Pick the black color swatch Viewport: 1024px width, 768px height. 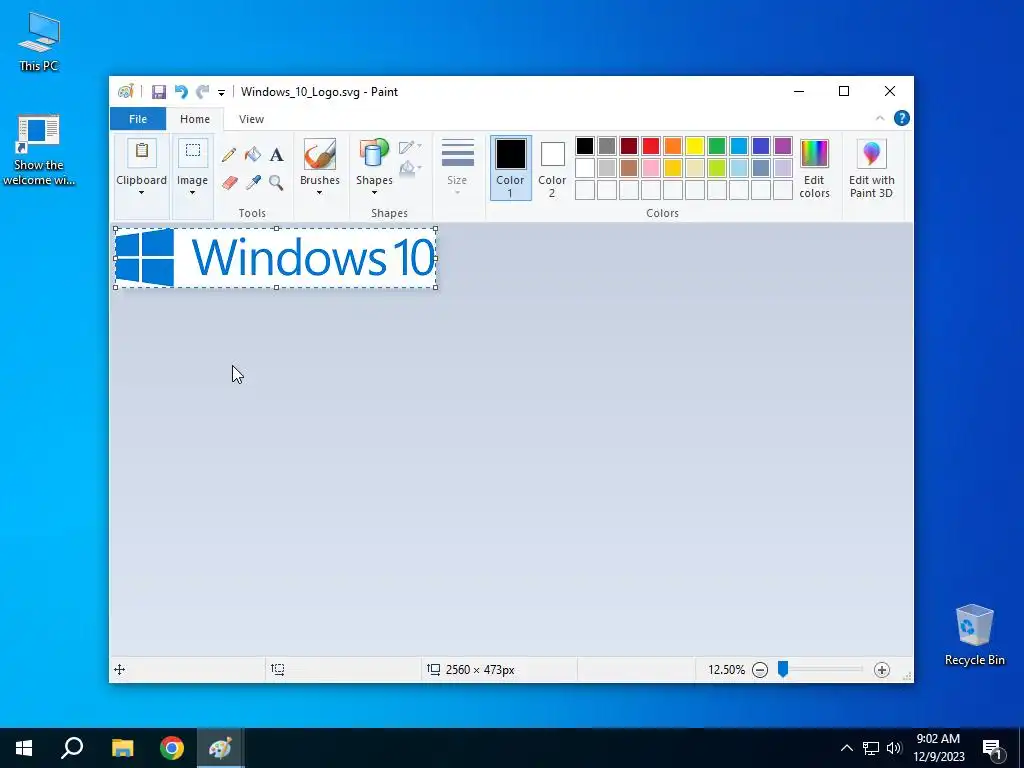pyautogui.click(x=584, y=146)
